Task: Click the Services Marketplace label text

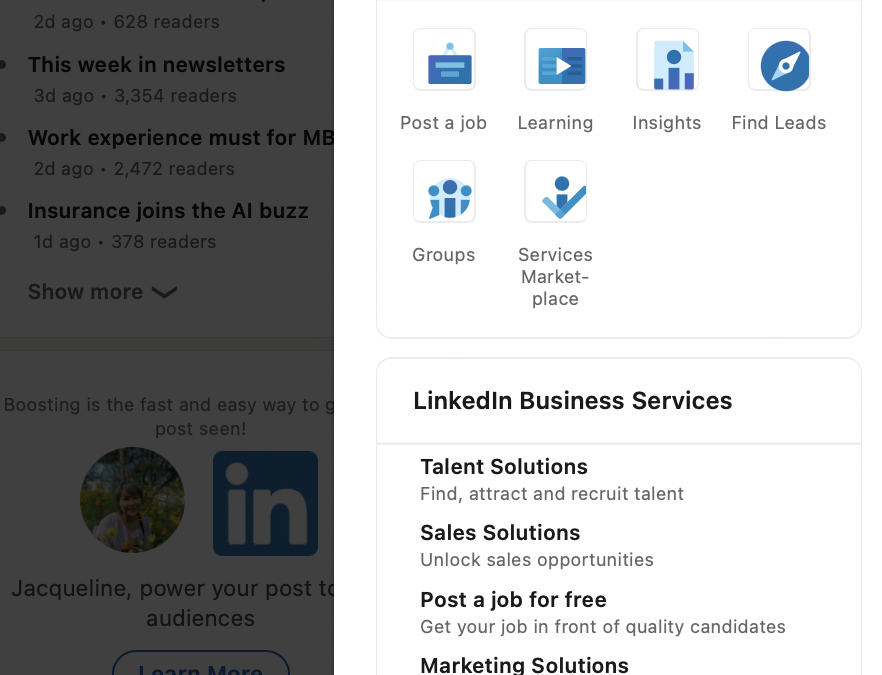Action: coord(555,277)
